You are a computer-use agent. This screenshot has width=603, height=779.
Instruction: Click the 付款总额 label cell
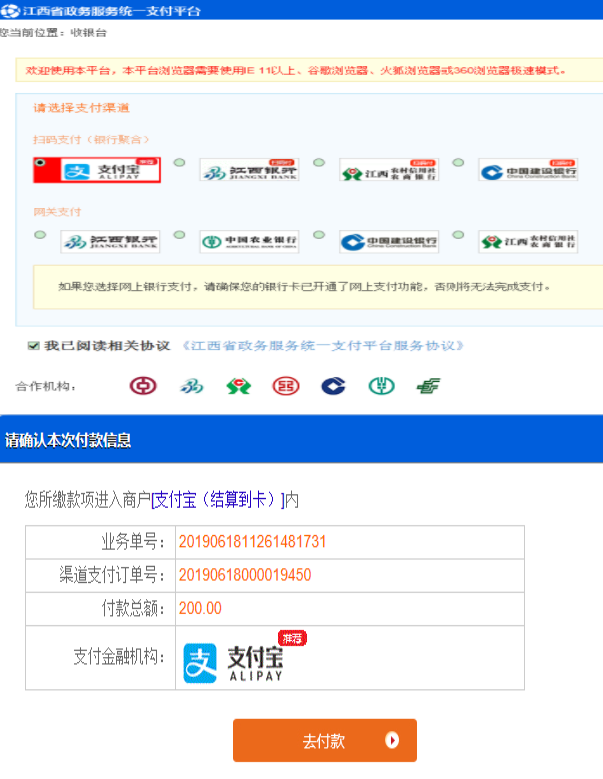100,609
